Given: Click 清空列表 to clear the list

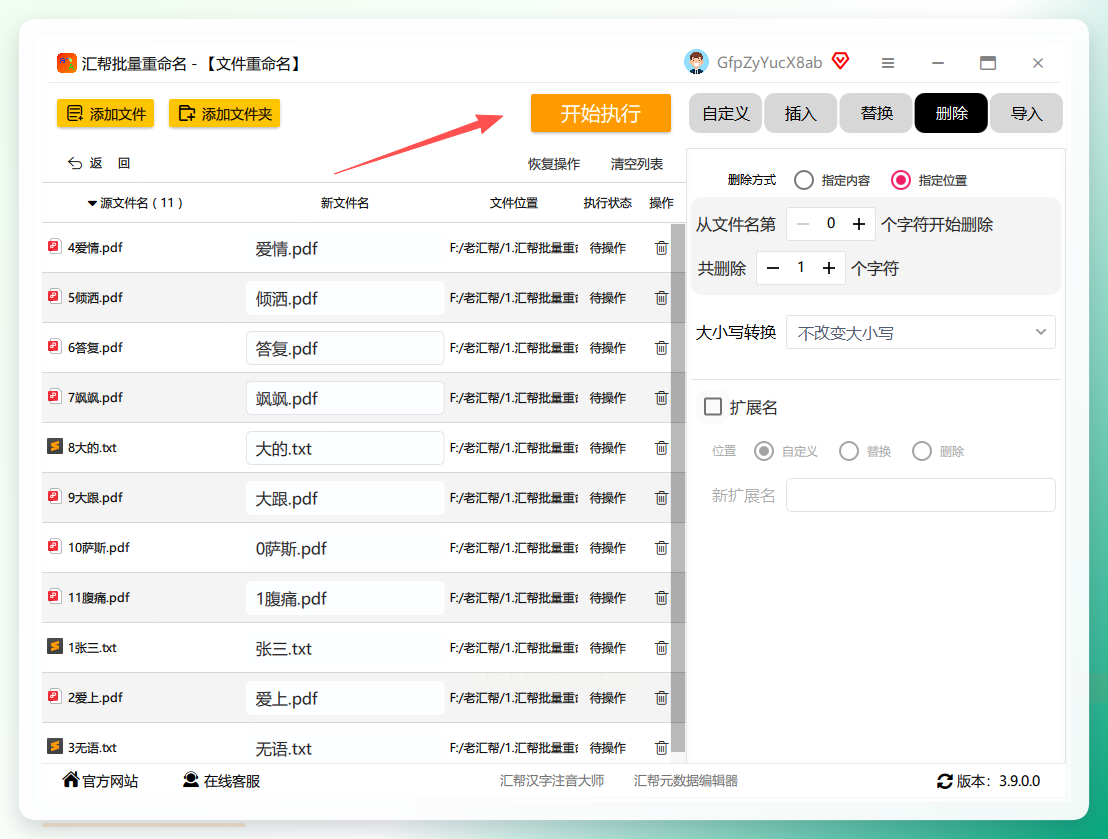Looking at the screenshot, I should click(x=637, y=164).
